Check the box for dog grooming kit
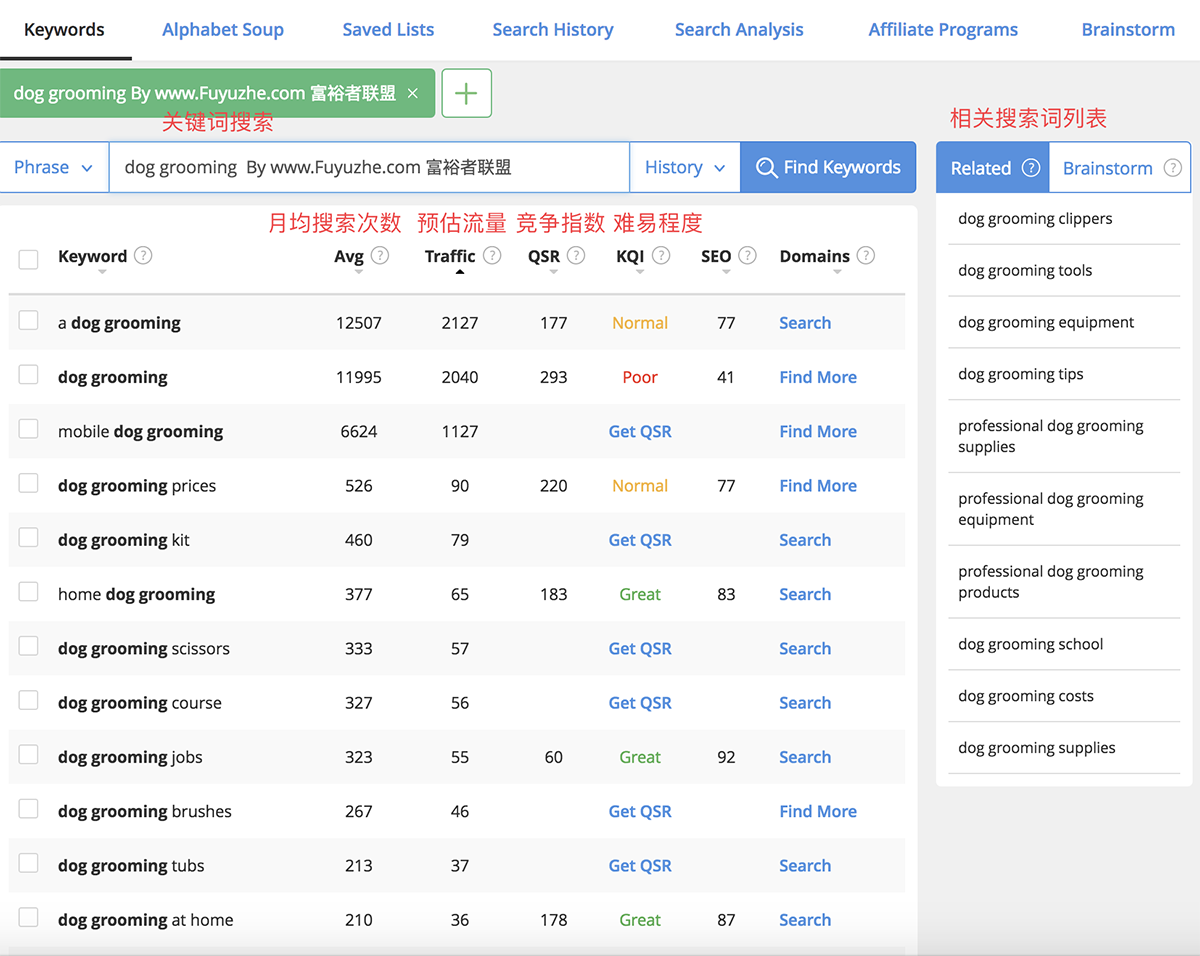 coord(29,538)
